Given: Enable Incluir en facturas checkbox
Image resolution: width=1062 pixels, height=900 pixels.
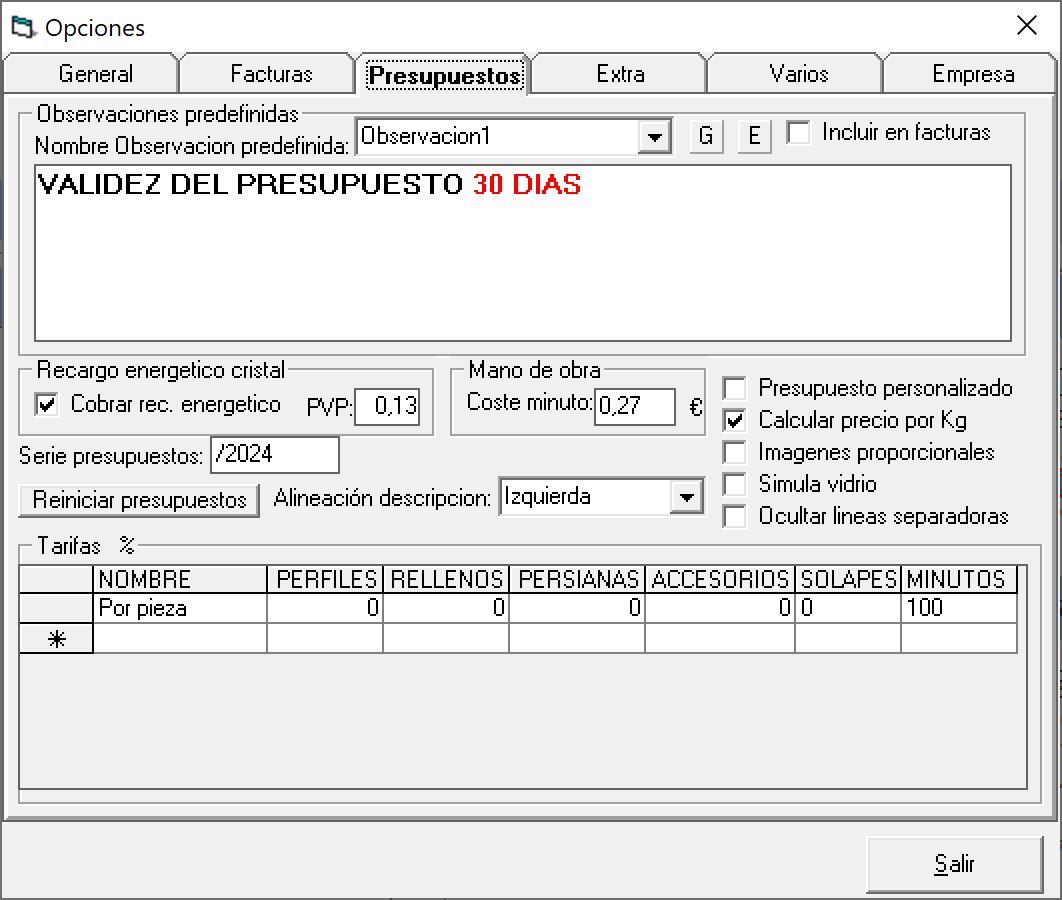Looking at the screenshot, I should [798, 133].
